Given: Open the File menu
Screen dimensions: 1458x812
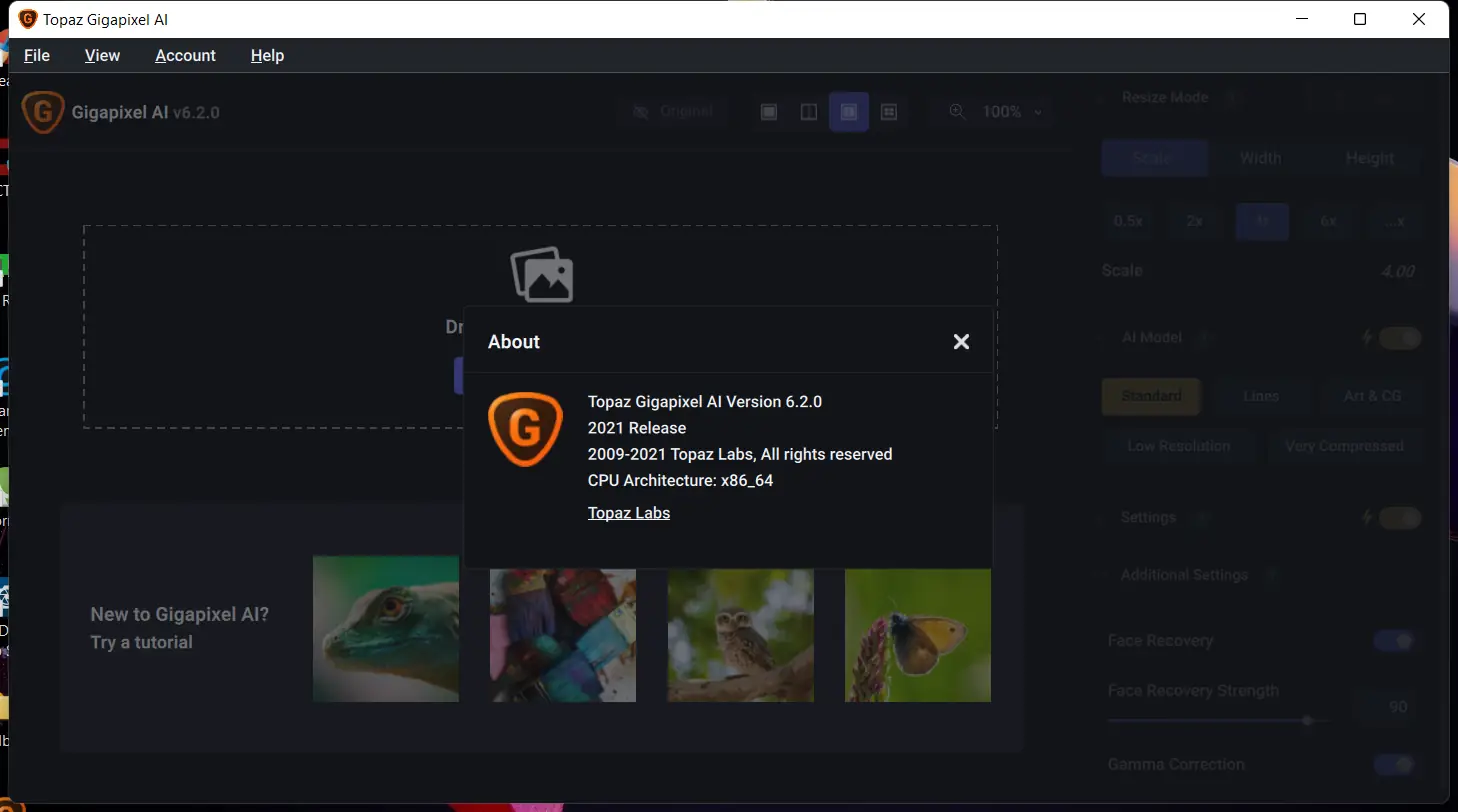Looking at the screenshot, I should click(37, 55).
